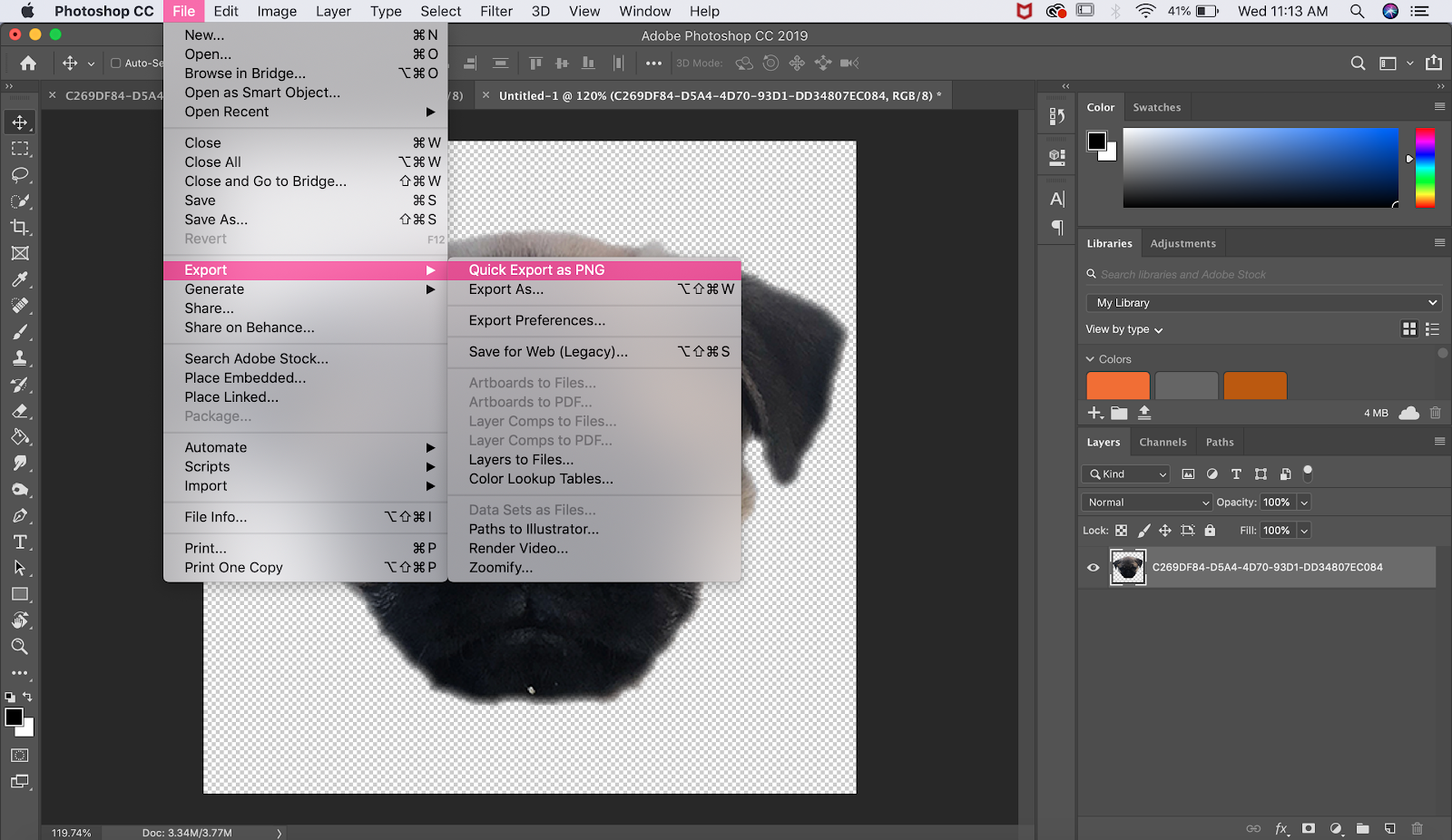Expand the Generate submenu

coord(306,289)
